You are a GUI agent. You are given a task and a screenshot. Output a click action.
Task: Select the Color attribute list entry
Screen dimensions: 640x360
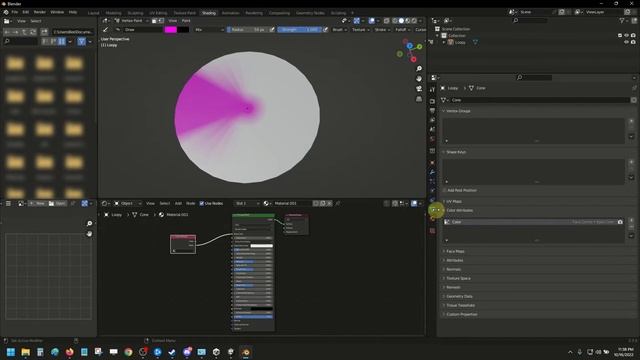tap(533, 222)
